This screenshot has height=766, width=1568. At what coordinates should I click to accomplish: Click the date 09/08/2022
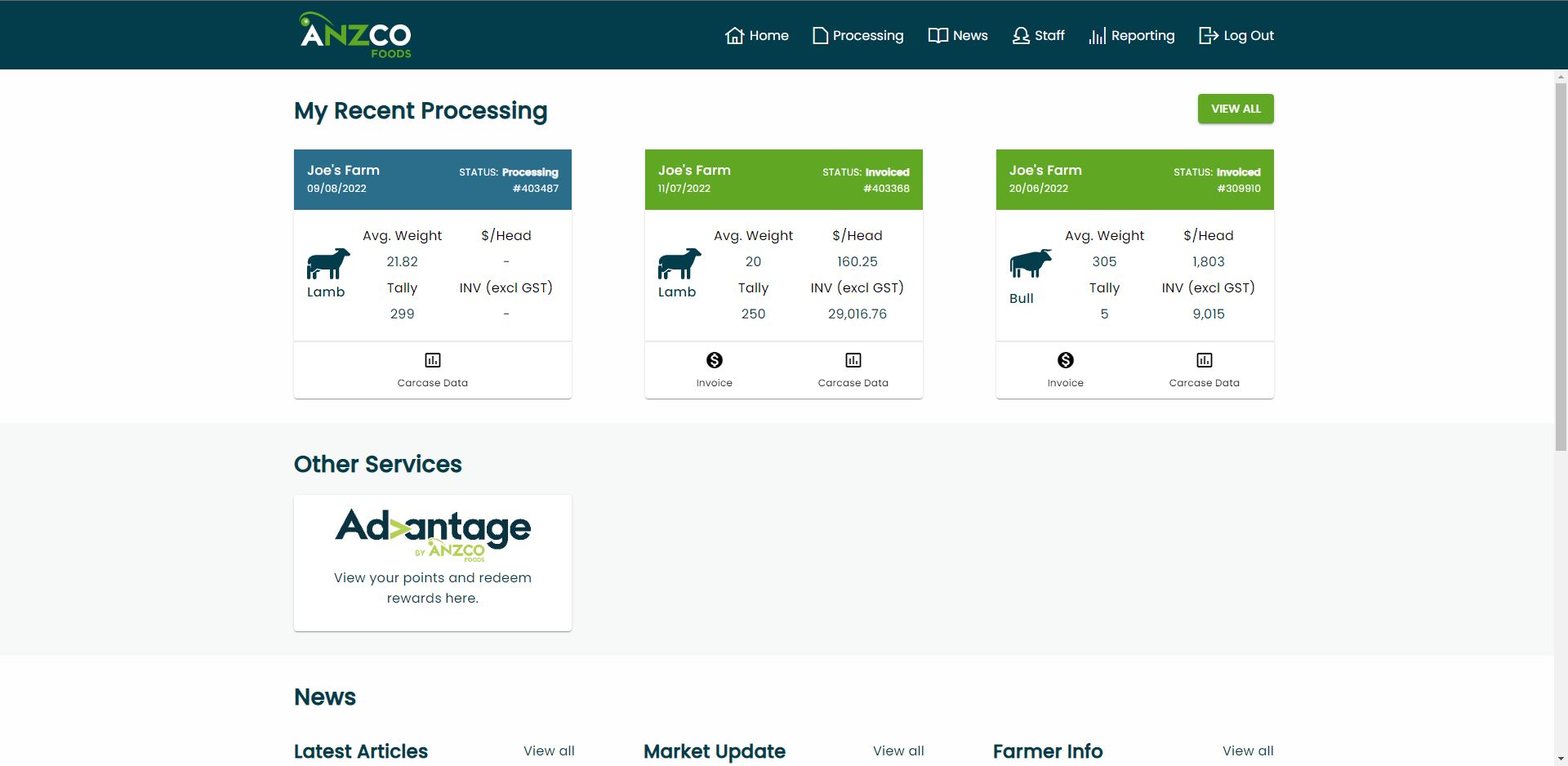coord(336,188)
